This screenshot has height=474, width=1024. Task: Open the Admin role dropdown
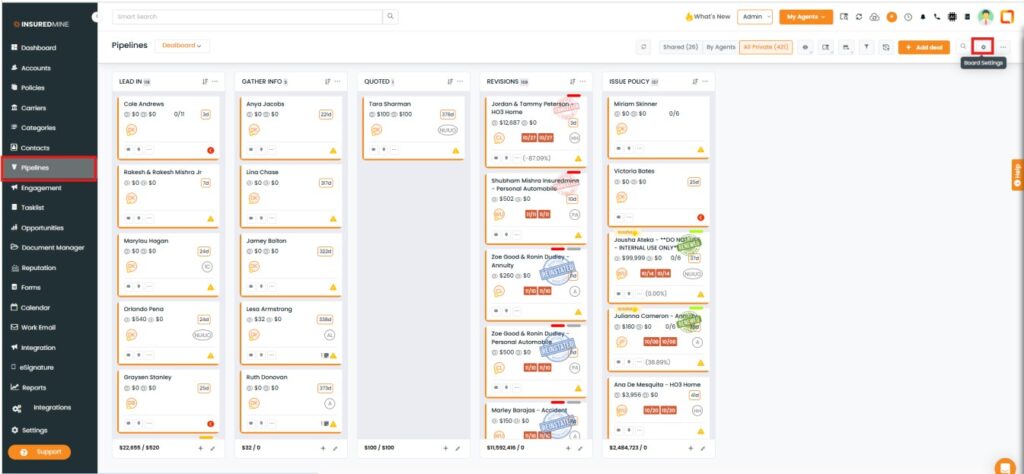(x=755, y=17)
